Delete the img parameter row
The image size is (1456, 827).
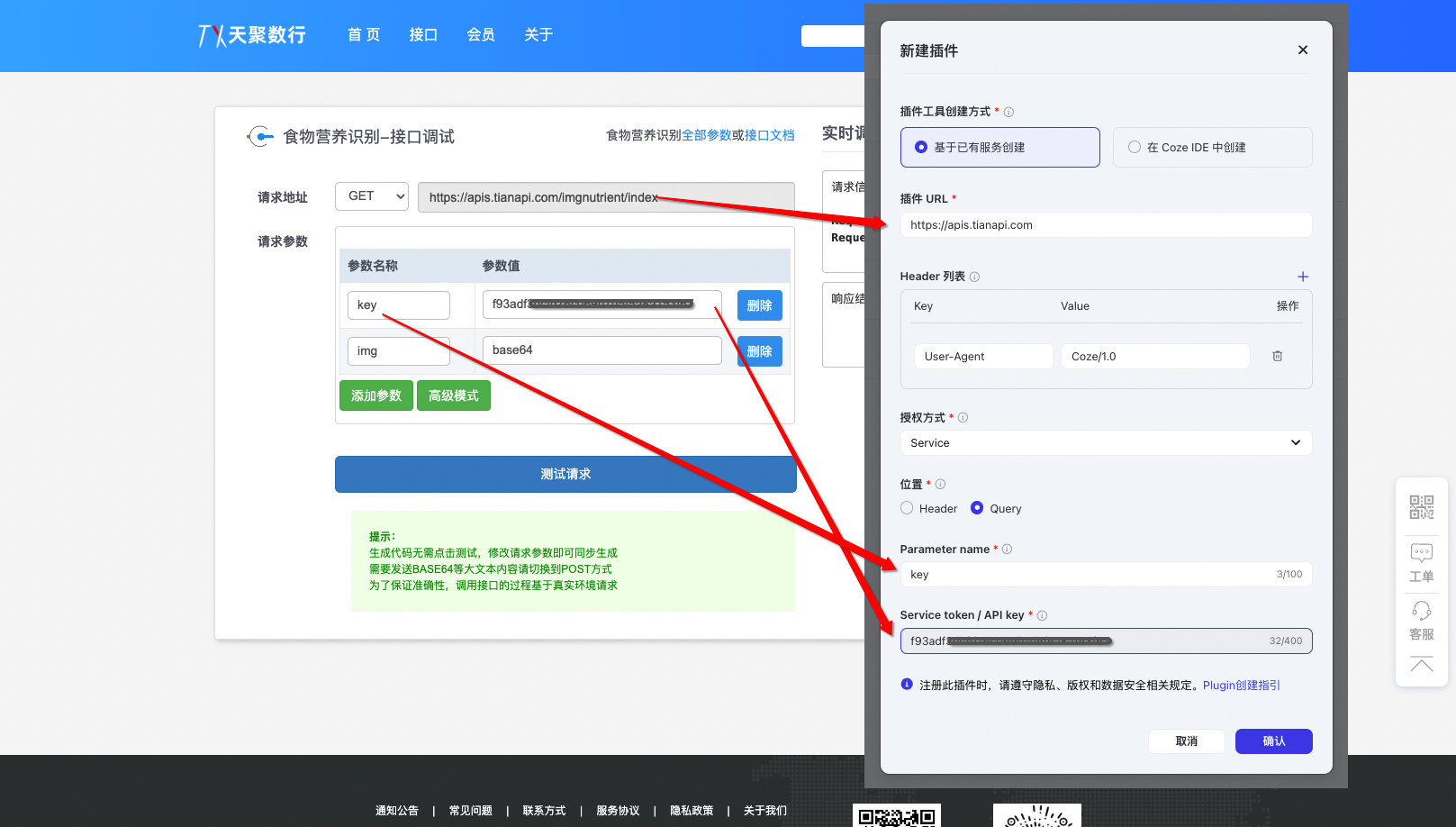pos(759,351)
